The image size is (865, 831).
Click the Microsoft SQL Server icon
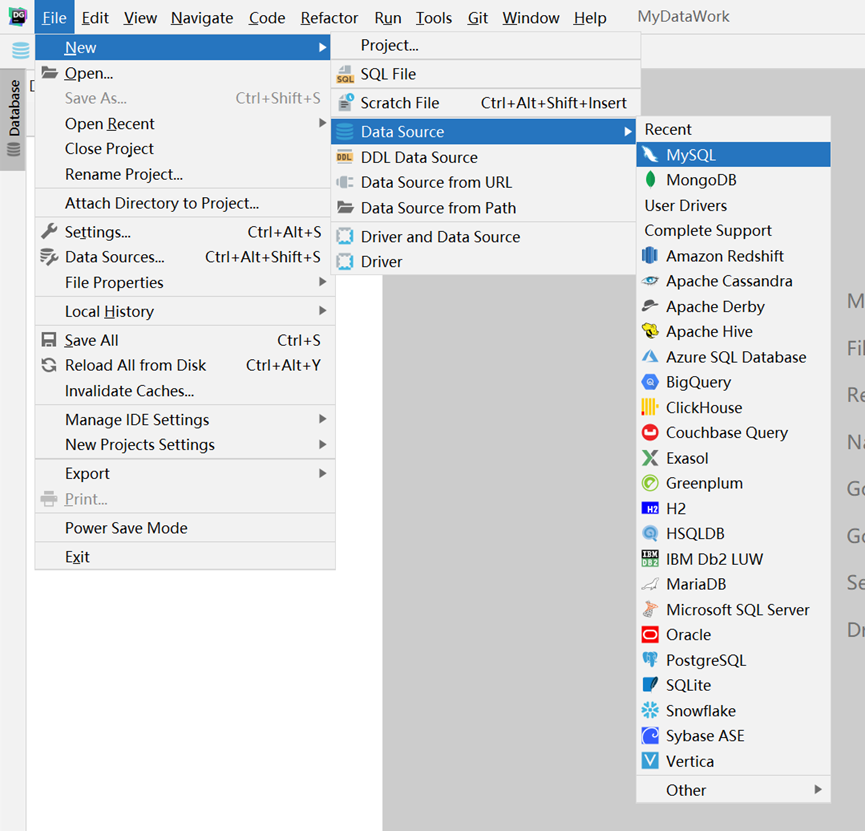(650, 609)
